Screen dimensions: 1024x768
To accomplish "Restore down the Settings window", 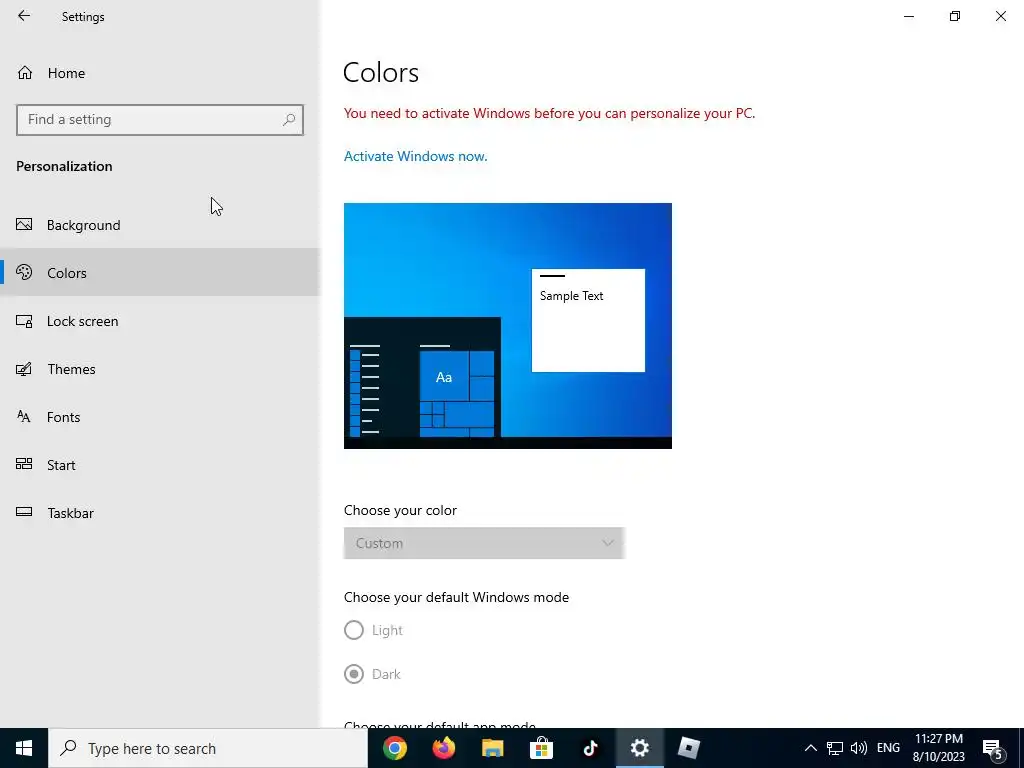I will tap(955, 16).
